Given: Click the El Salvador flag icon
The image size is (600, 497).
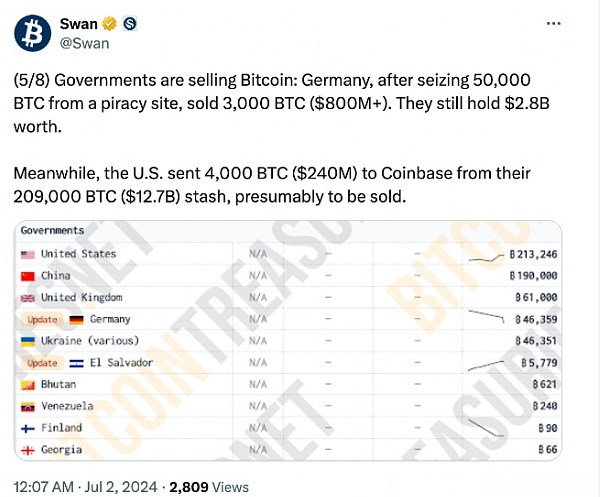Looking at the screenshot, I should point(76,363).
